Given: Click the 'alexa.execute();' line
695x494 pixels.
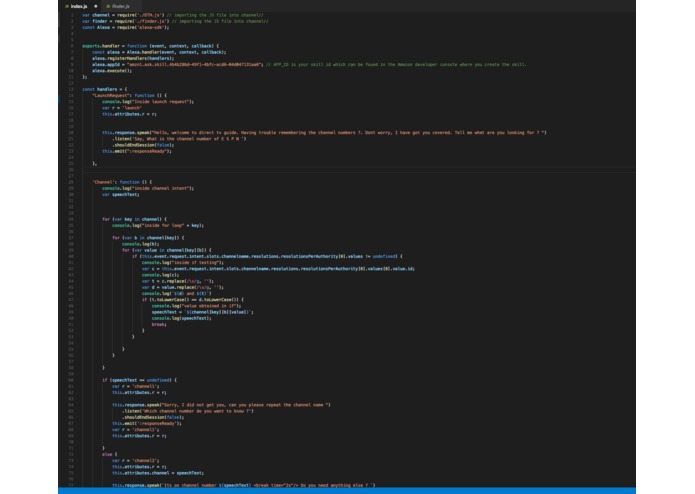Looking at the screenshot, I should pyautogui.click(x=112, y=71).
